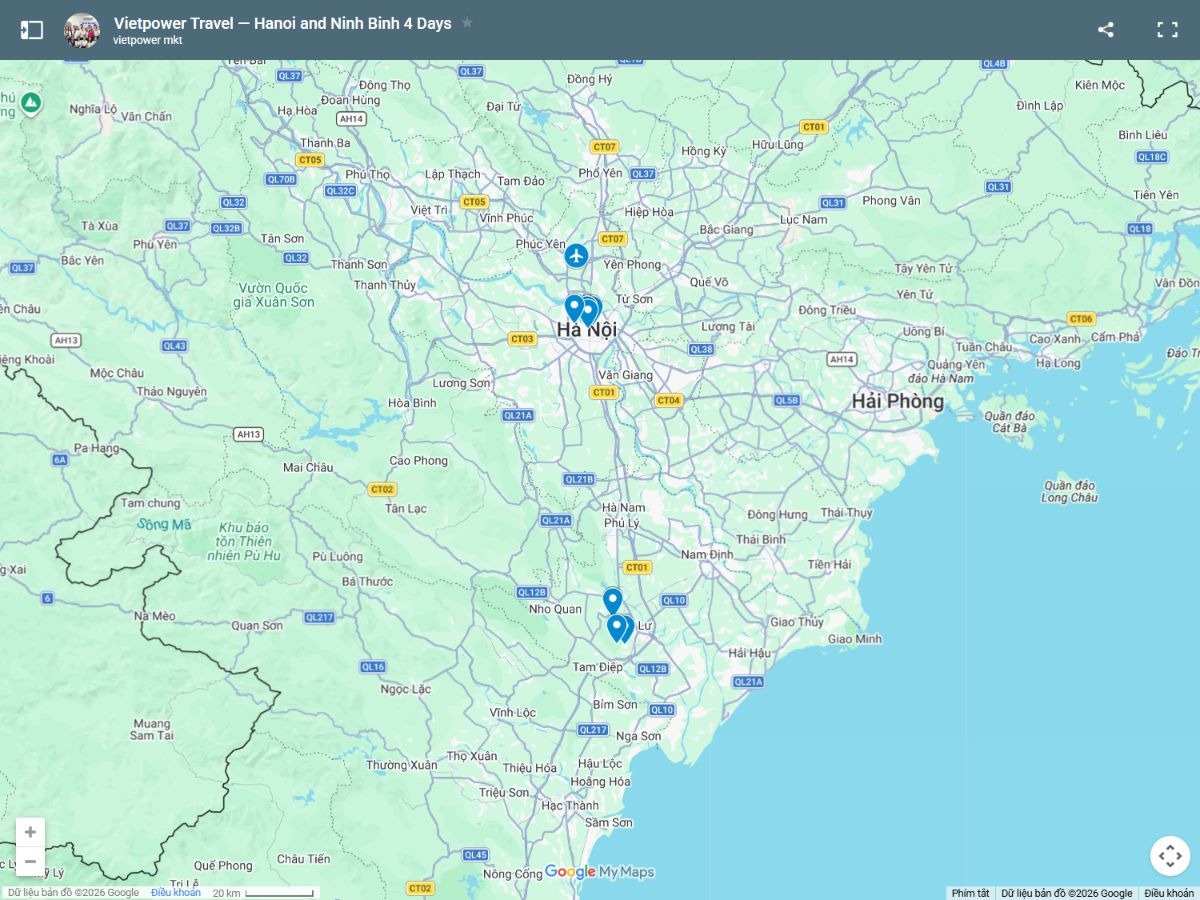This screenshot has width=1200, height=900.
Task: Share the Vietpower Travel map
Action: click(1106, 30)
